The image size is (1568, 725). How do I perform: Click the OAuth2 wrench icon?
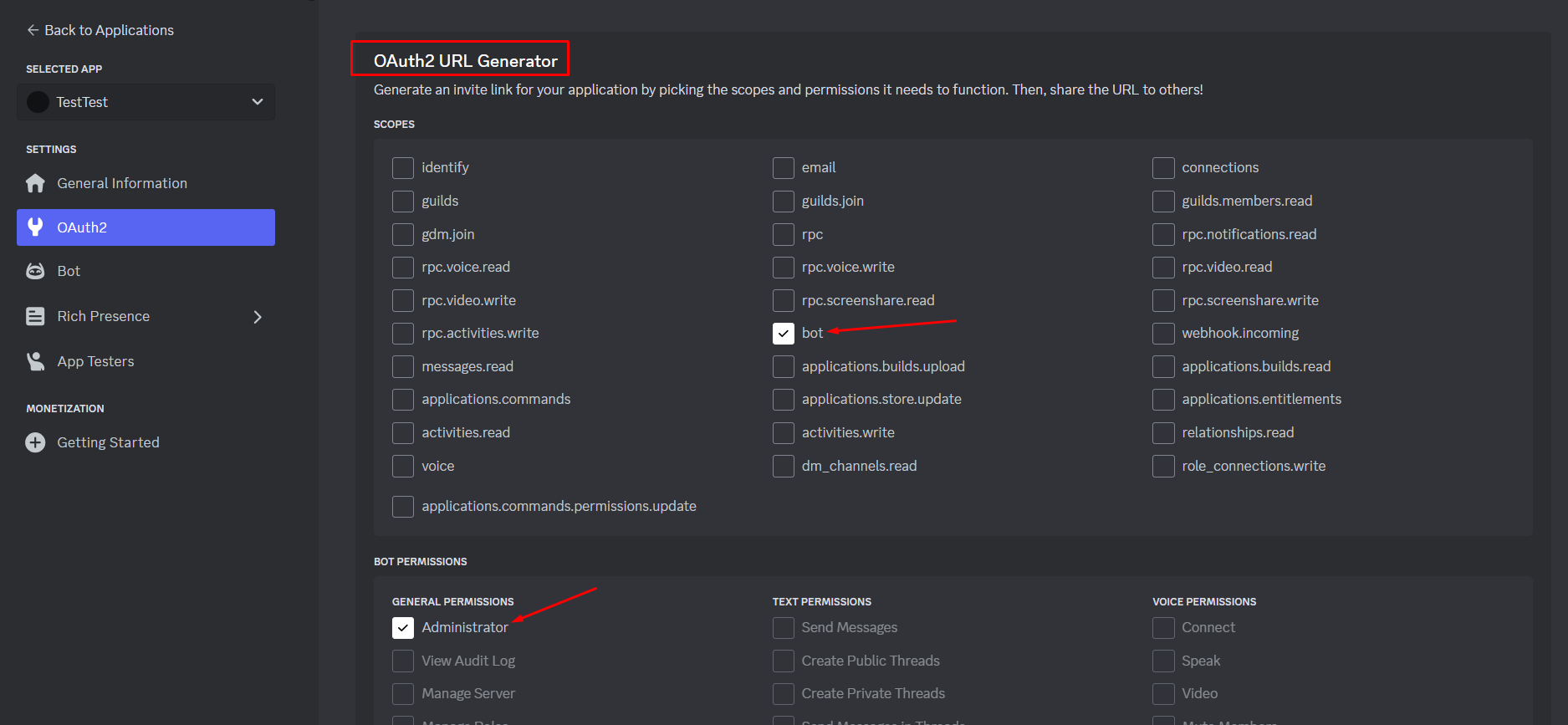click(x=35, y=227)
